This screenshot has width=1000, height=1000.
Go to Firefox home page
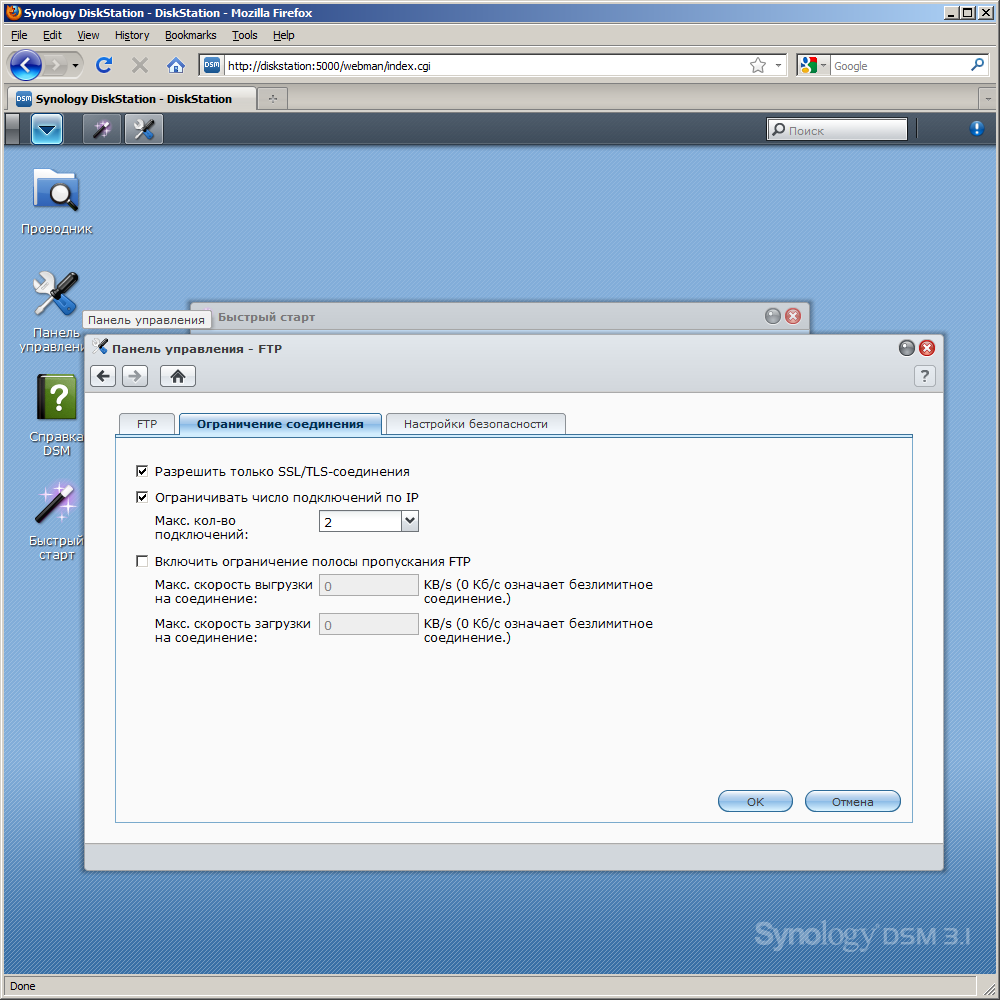click(175, 65)
